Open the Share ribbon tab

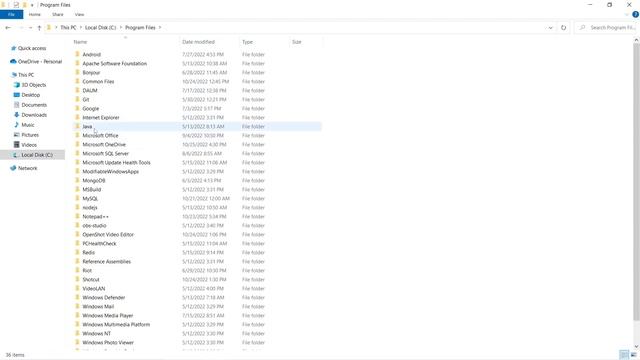coord(58,15)
